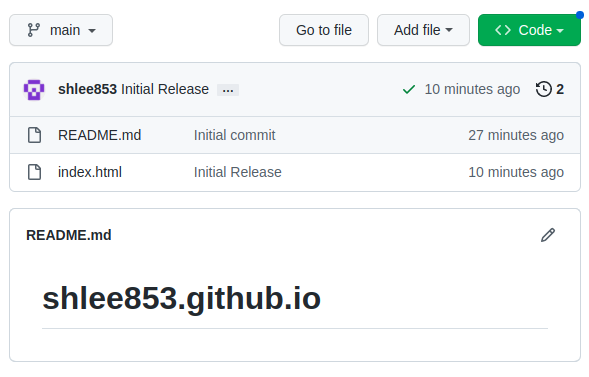Click 10 minutes ago in index.html row
Screen dimensions: 589x377
[516, 172]
